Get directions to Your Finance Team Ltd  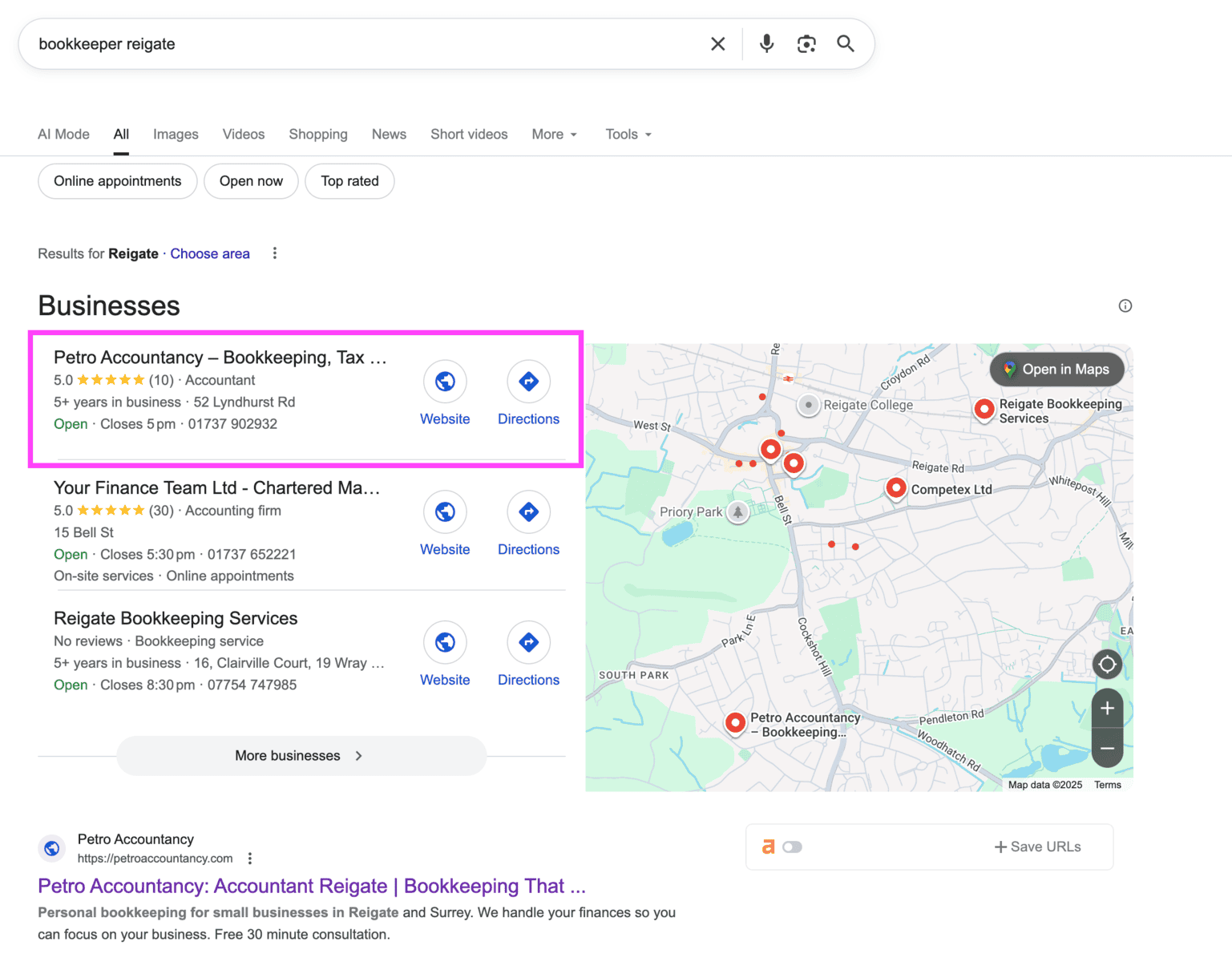(528, 512)
